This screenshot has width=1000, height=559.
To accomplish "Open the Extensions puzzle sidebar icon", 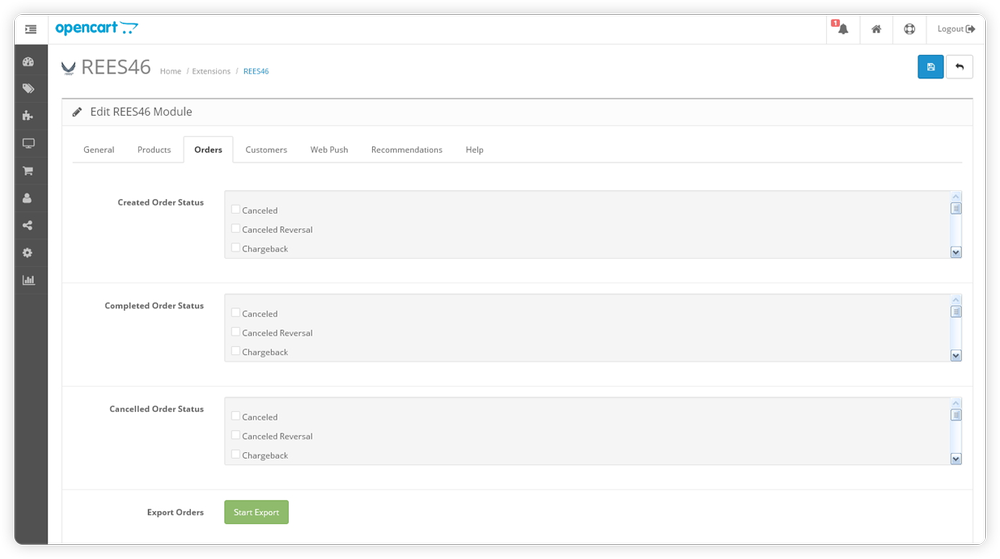I will coord(28,115).
